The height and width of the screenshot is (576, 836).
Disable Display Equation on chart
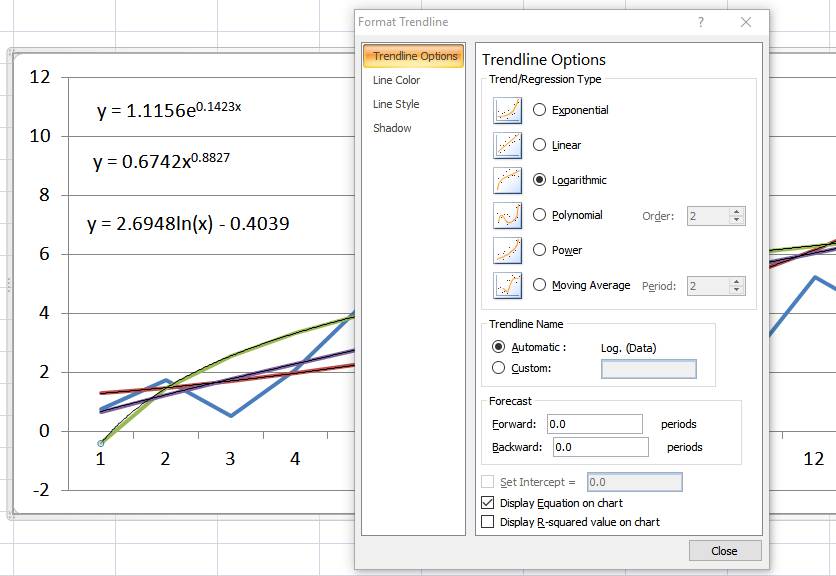coord(488,503)
